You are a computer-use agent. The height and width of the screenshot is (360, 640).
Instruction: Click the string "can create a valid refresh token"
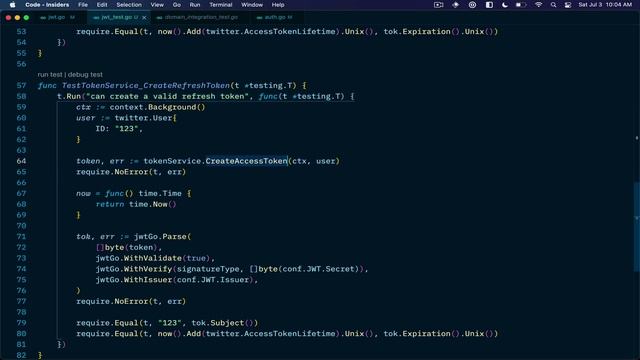tap(167, 97)
